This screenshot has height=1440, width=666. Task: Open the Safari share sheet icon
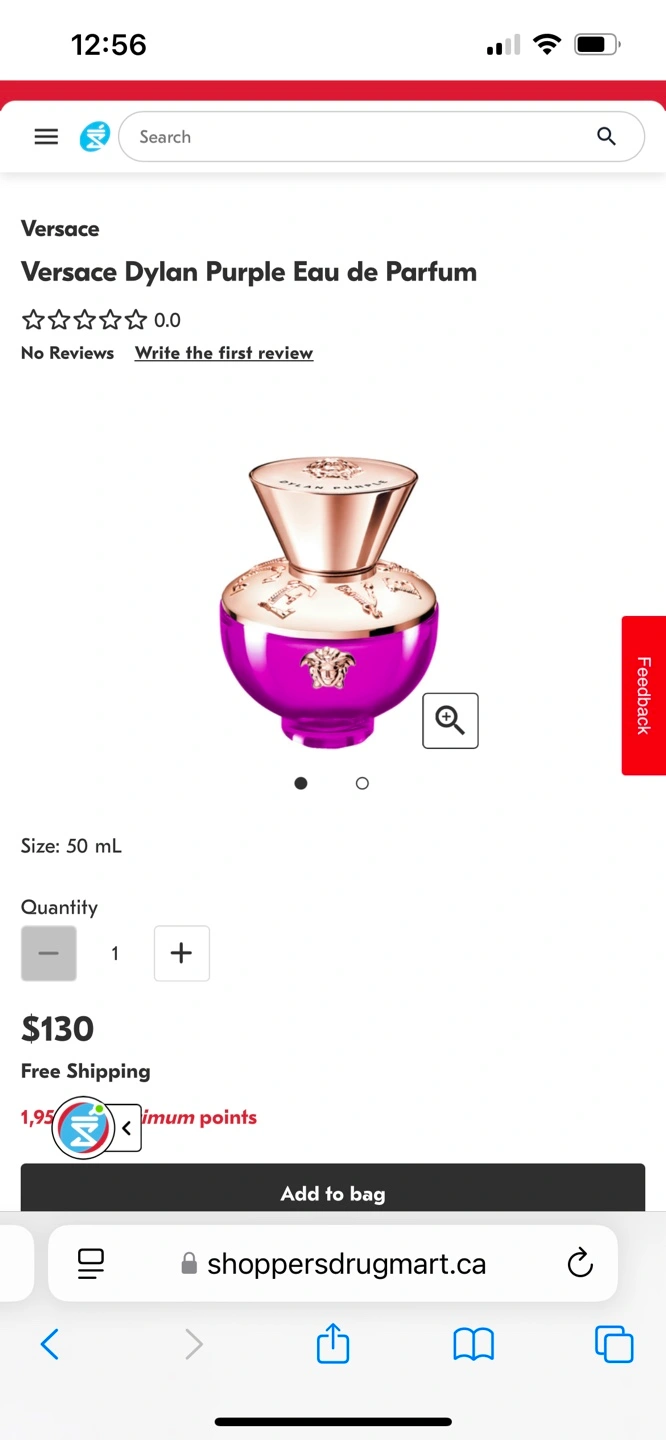pyautogui.click(x=333, y=1343)
